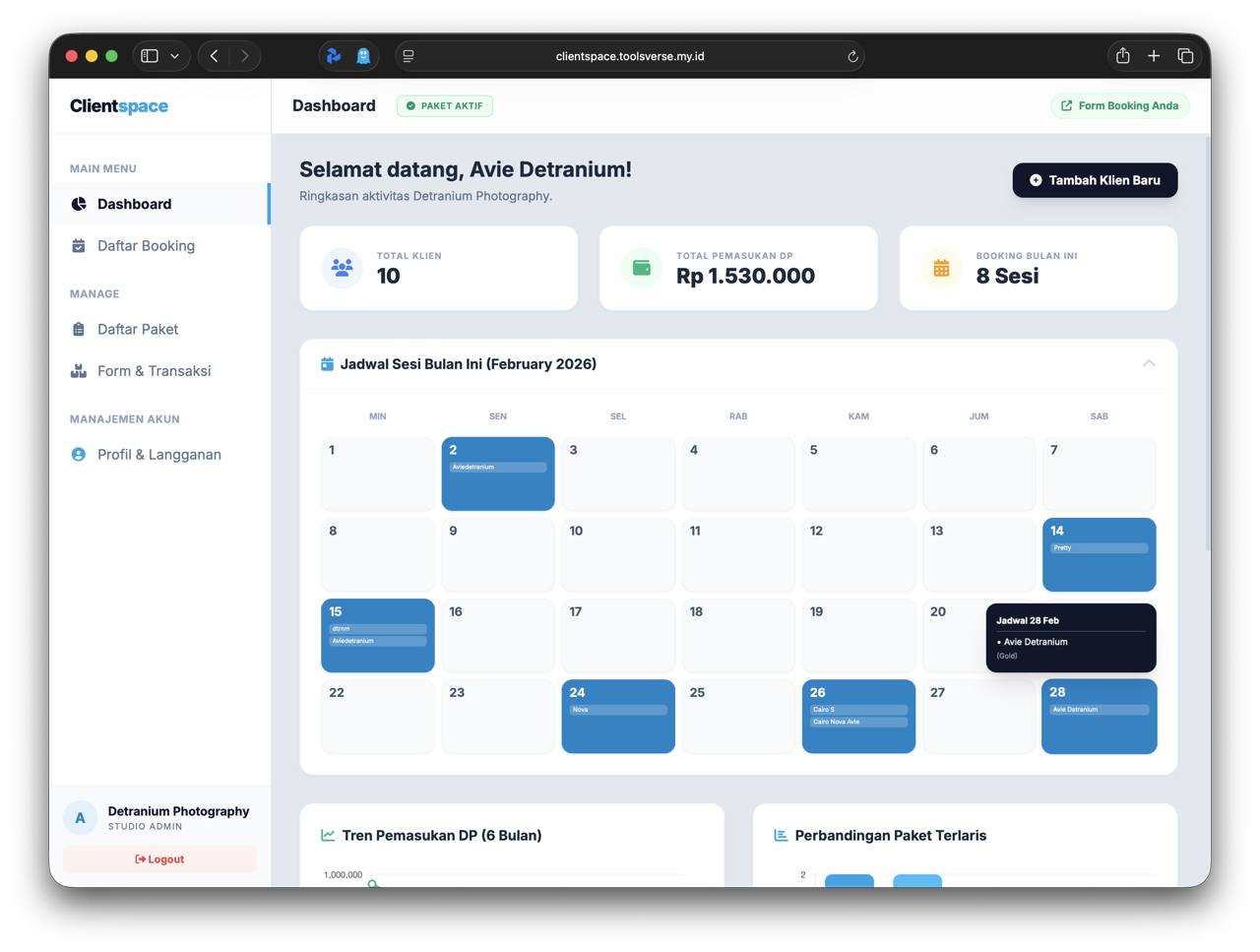Click the address bar URL field
Image resolution: width=1260 pixels, height=952 pixels.
pyautogui.click(x=630, y=56)
